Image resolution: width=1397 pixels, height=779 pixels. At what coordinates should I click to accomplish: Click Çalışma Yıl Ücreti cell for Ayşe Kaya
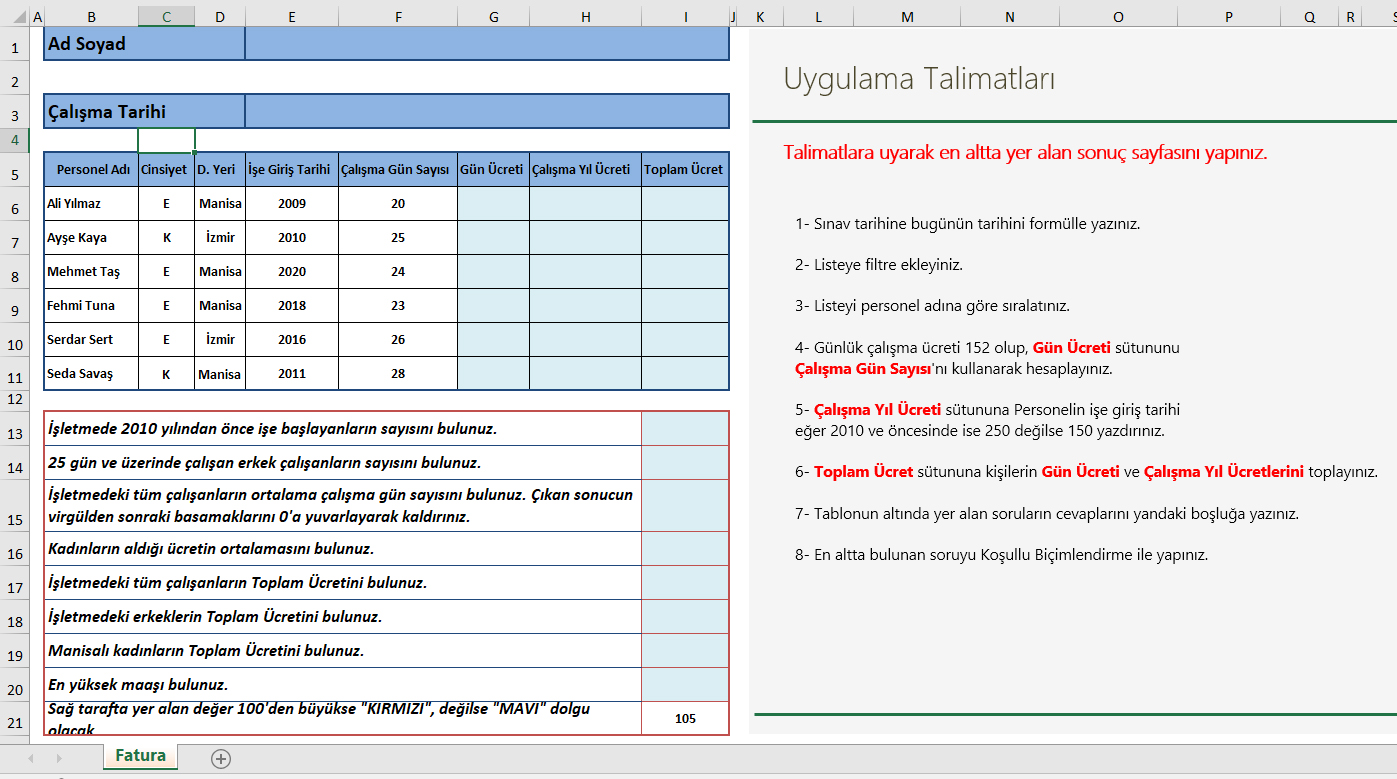pos(585,238)
